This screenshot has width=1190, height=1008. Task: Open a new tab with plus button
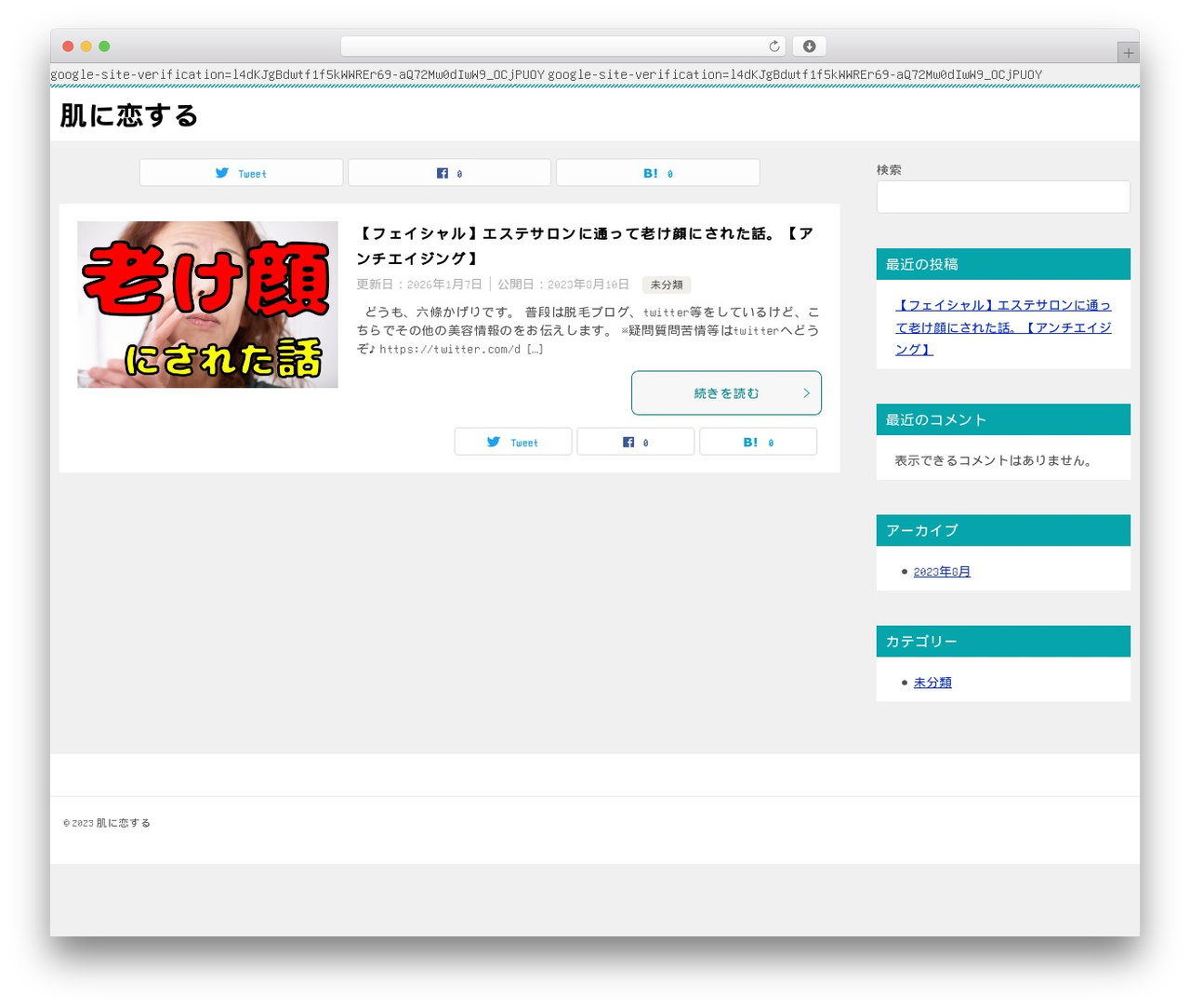pos(1128,53)
